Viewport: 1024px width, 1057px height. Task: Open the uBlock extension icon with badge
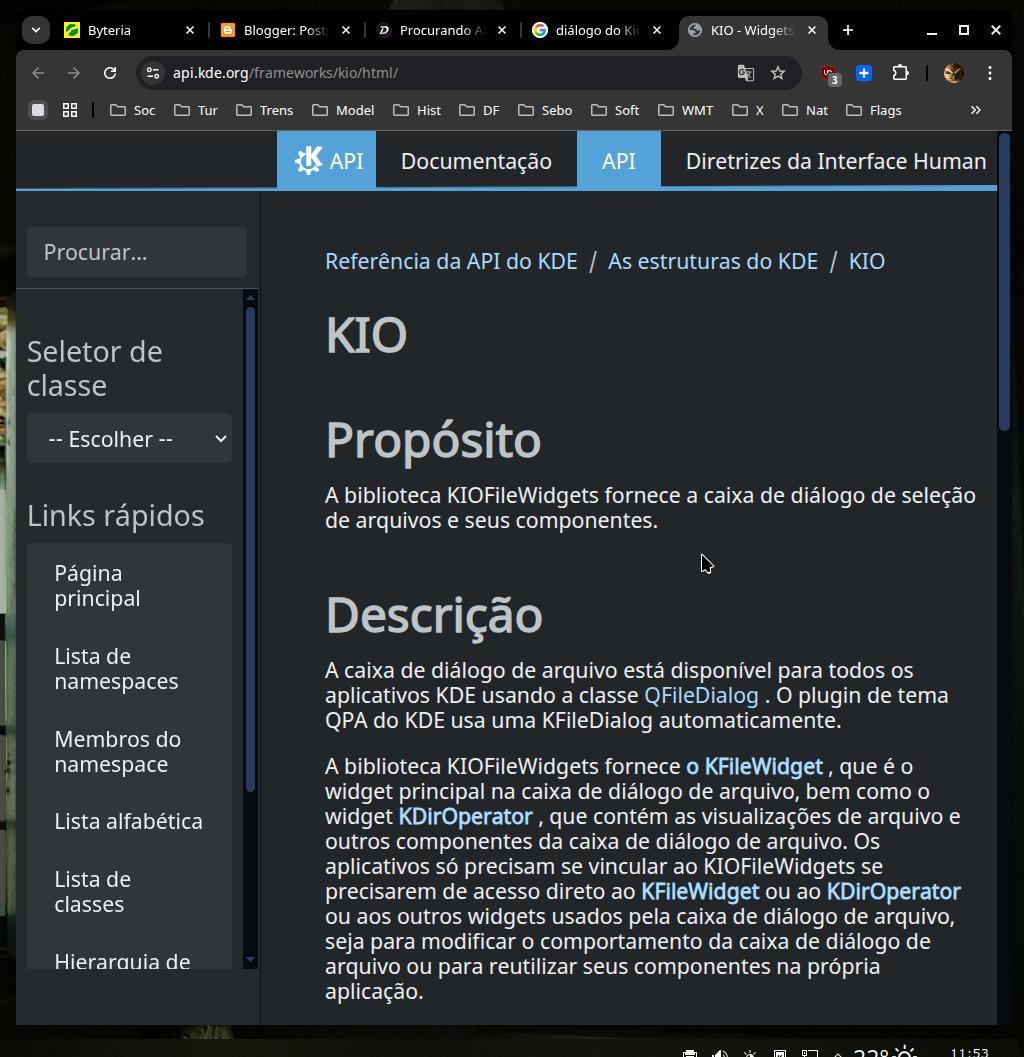pyautogui.click(x=829, y=73)
